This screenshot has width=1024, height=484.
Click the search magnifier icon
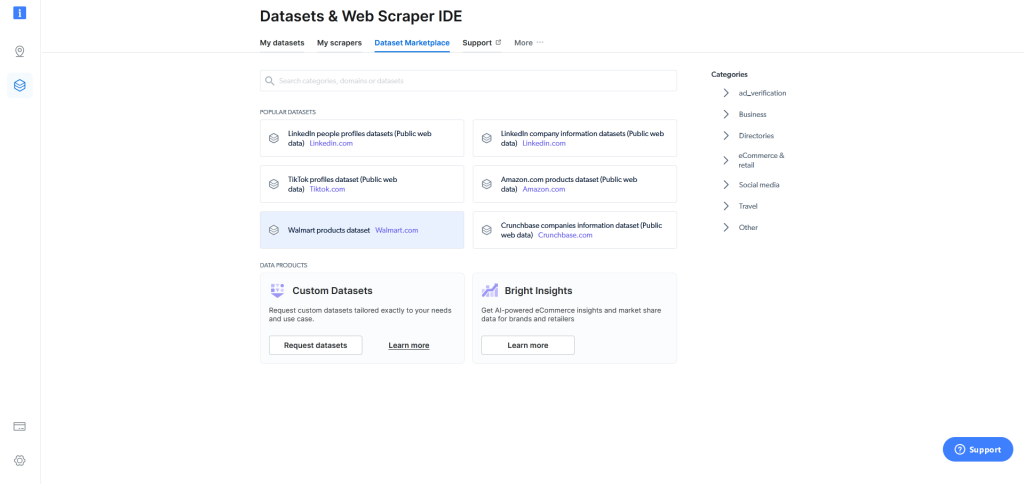[x=270, y=81]
